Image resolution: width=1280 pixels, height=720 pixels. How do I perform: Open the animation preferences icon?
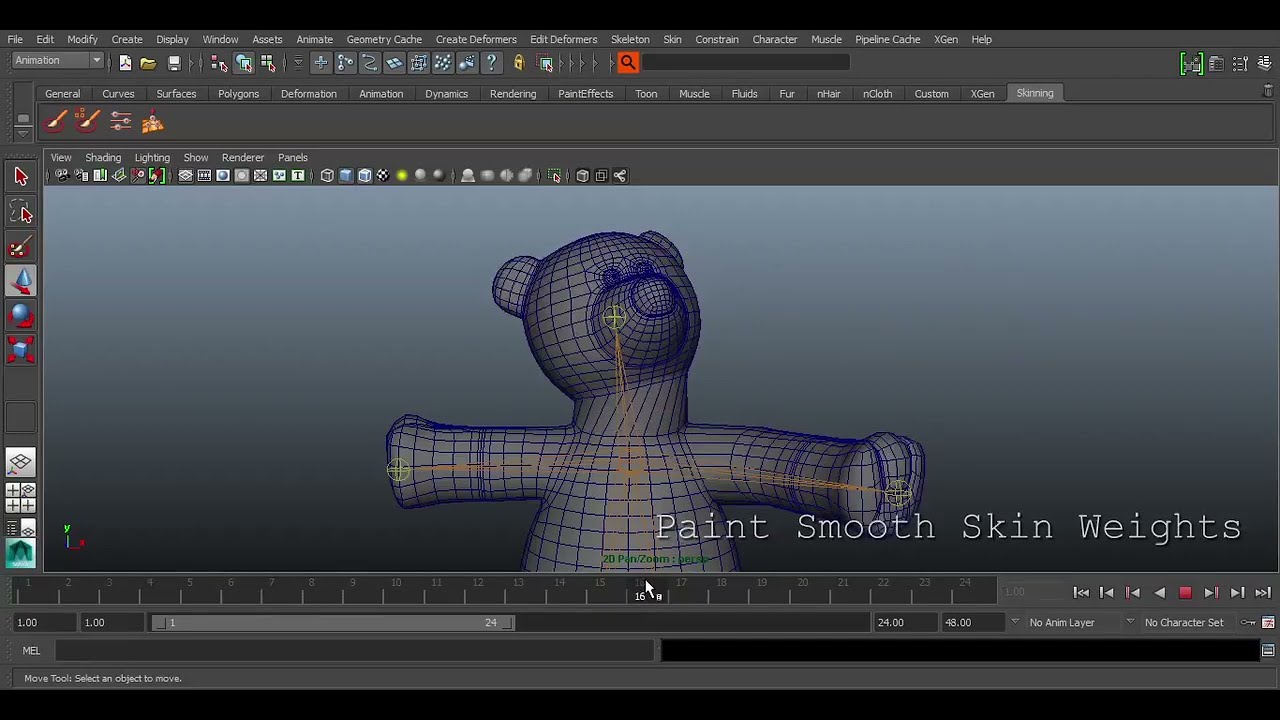[1268, 622]
